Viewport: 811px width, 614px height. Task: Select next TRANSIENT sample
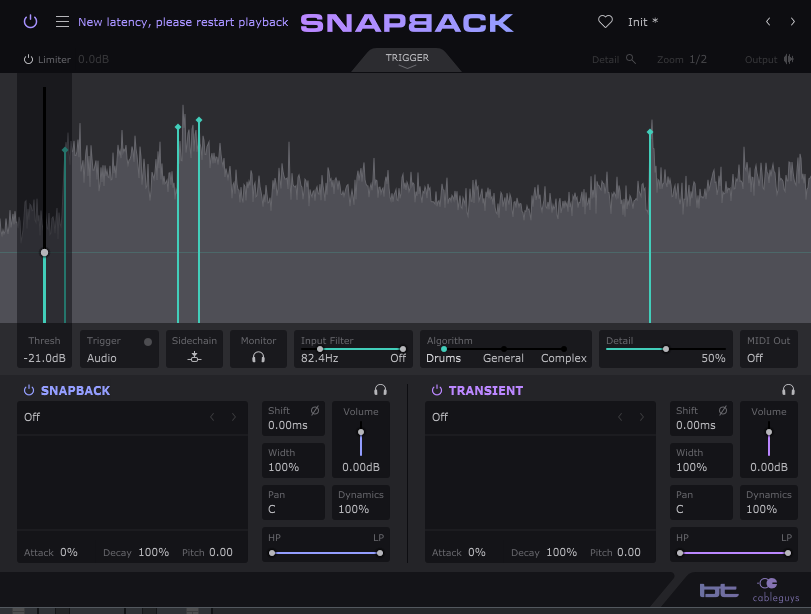642,417
